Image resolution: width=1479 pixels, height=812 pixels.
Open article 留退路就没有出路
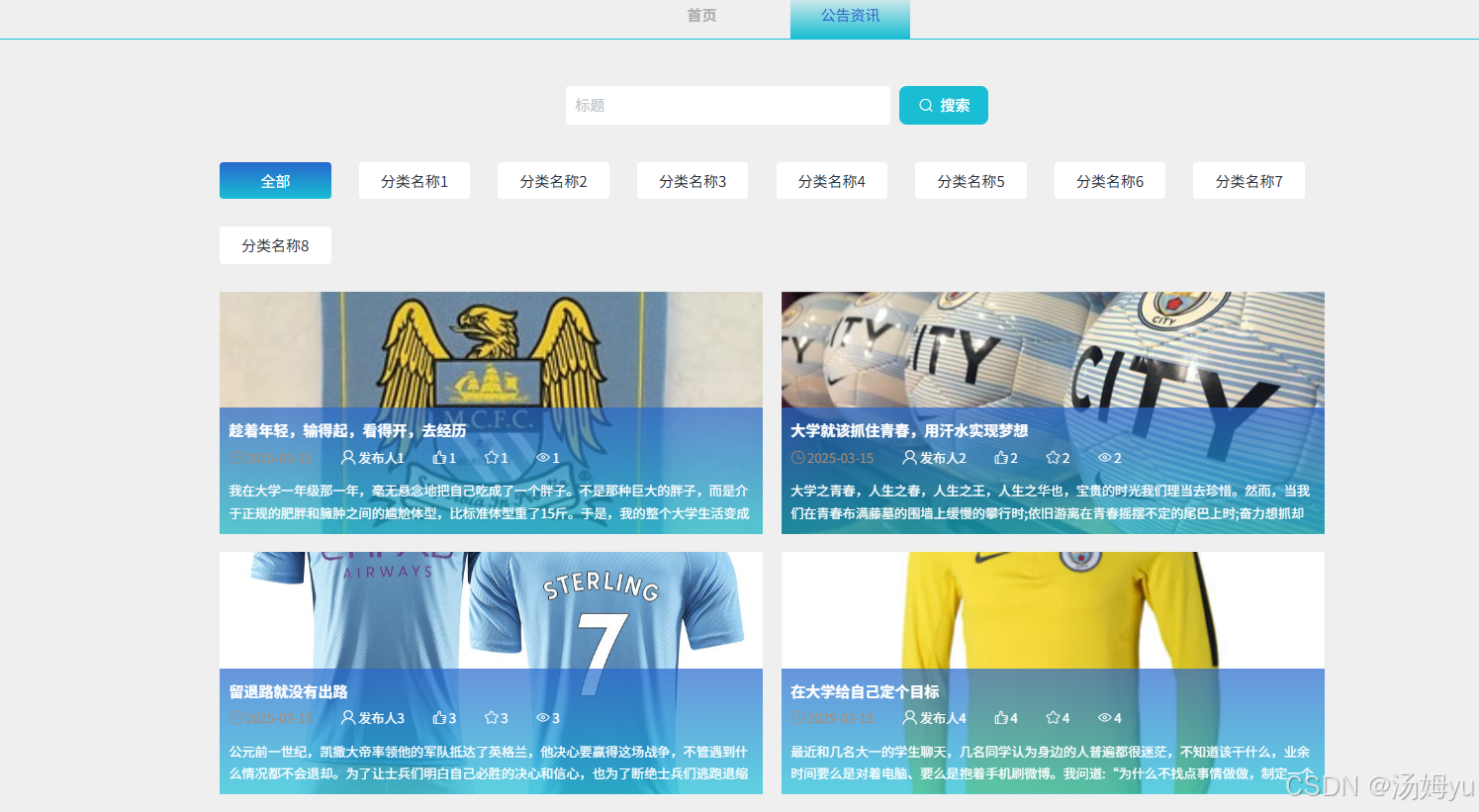(x=288, y=691)
